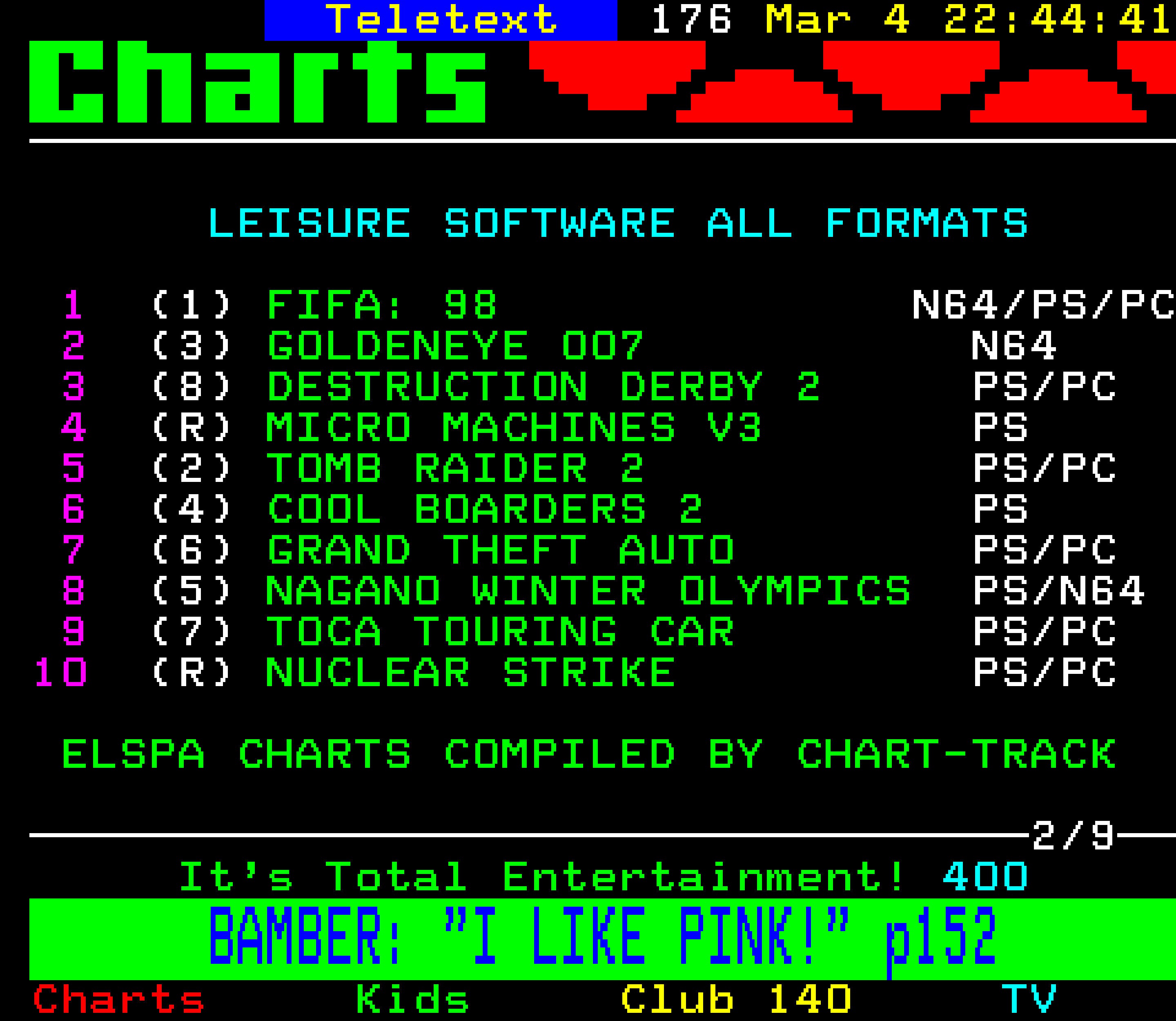Screen dimensions: 1176x1021
Task: Click the magenta position number 9
Action: coord(73,632)
